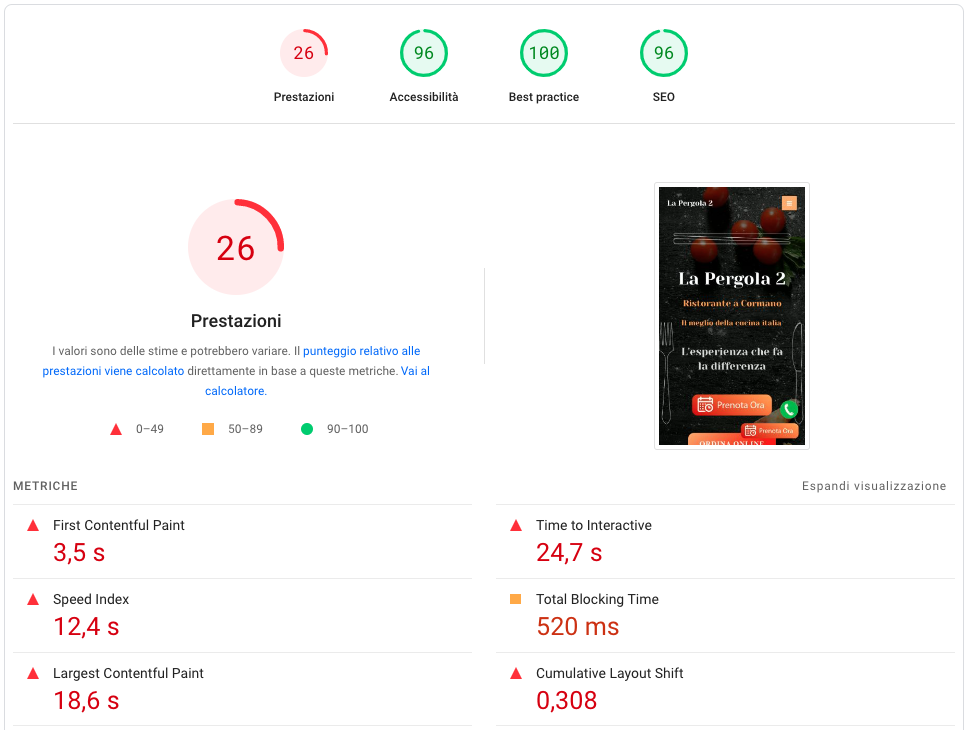This screenshot has height=730, width=969.
Task: Open the Best practice gauge showing 100
Action: point(544,53)
